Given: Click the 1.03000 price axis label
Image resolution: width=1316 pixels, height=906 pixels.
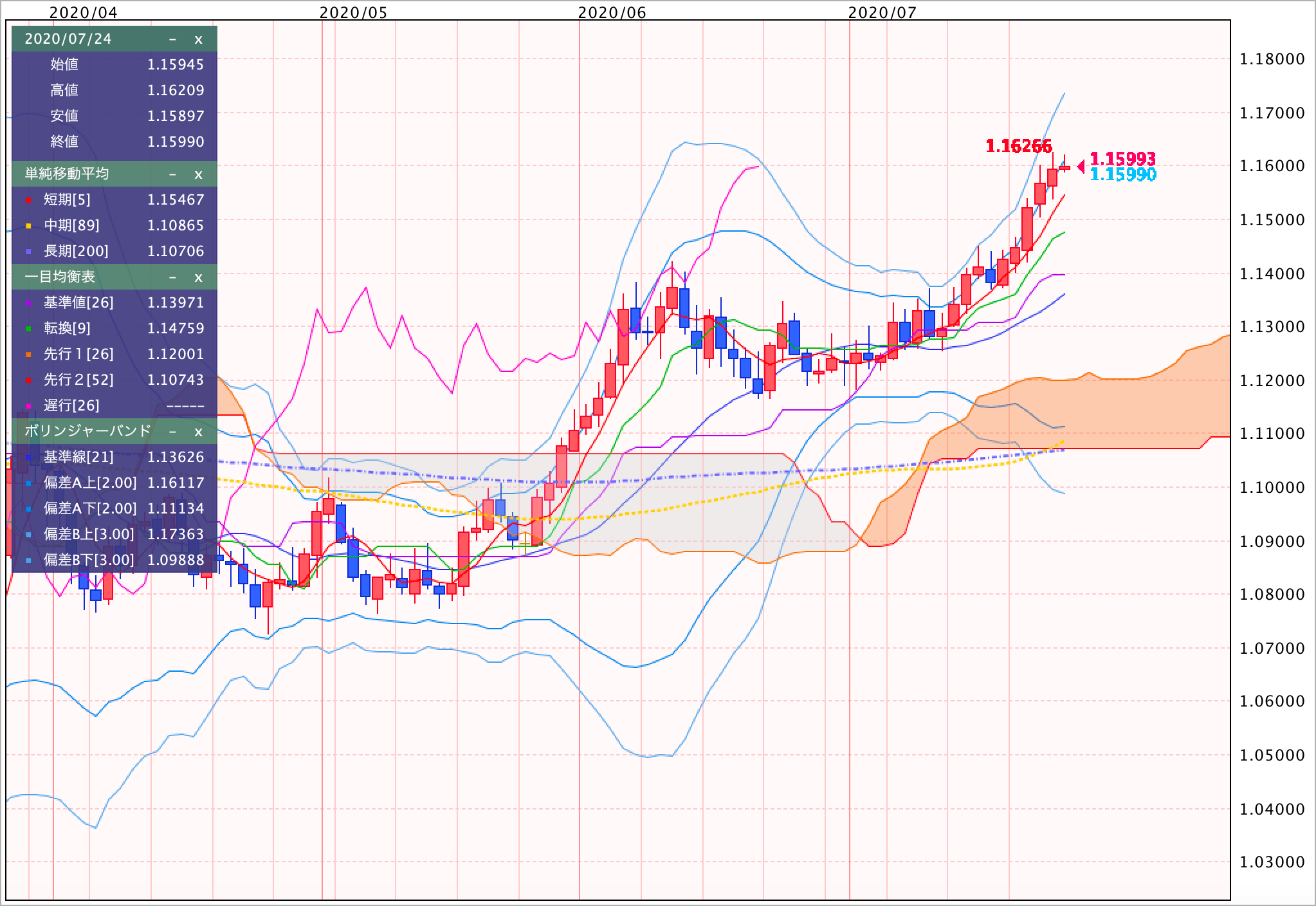Looking at the screenshot, I should tap(1272, 862).
